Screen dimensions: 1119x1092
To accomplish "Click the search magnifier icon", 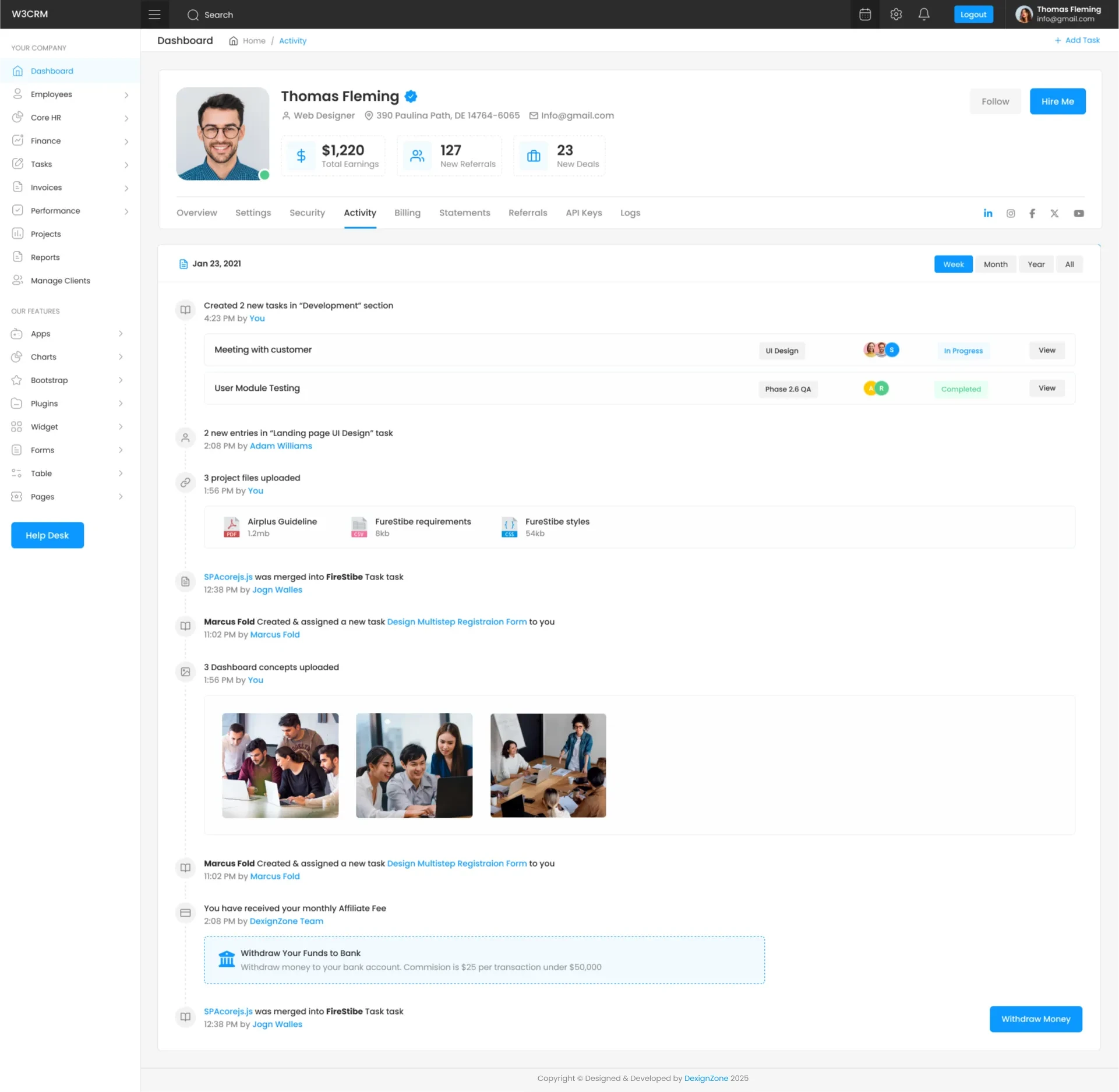I will [193, 15].
